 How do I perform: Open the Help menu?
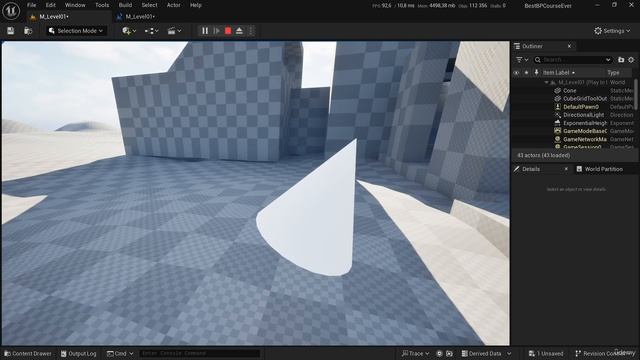tap(196, 5)
